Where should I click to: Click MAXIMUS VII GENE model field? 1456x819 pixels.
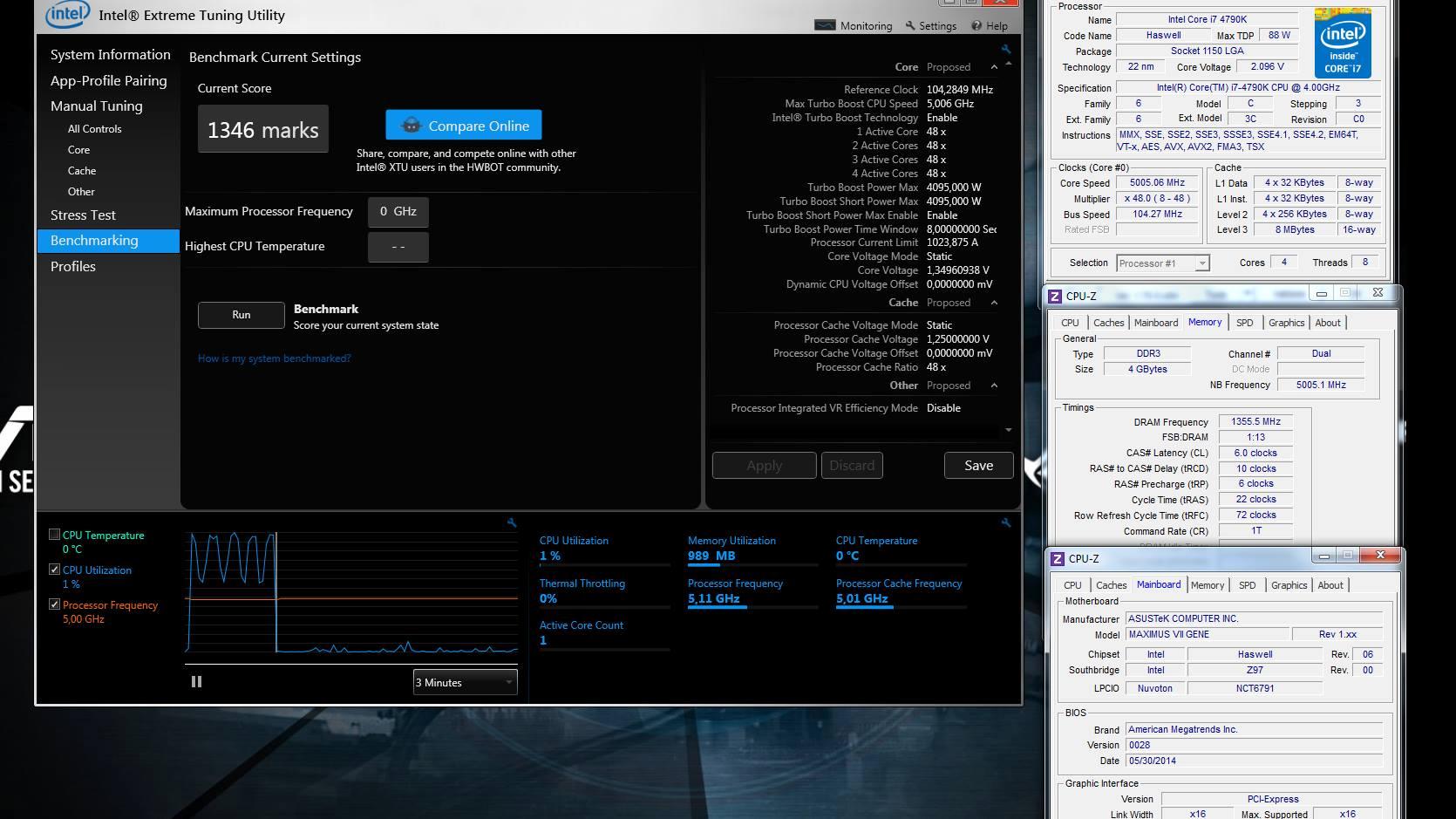pyautogui.click(x=1208, y=634)
